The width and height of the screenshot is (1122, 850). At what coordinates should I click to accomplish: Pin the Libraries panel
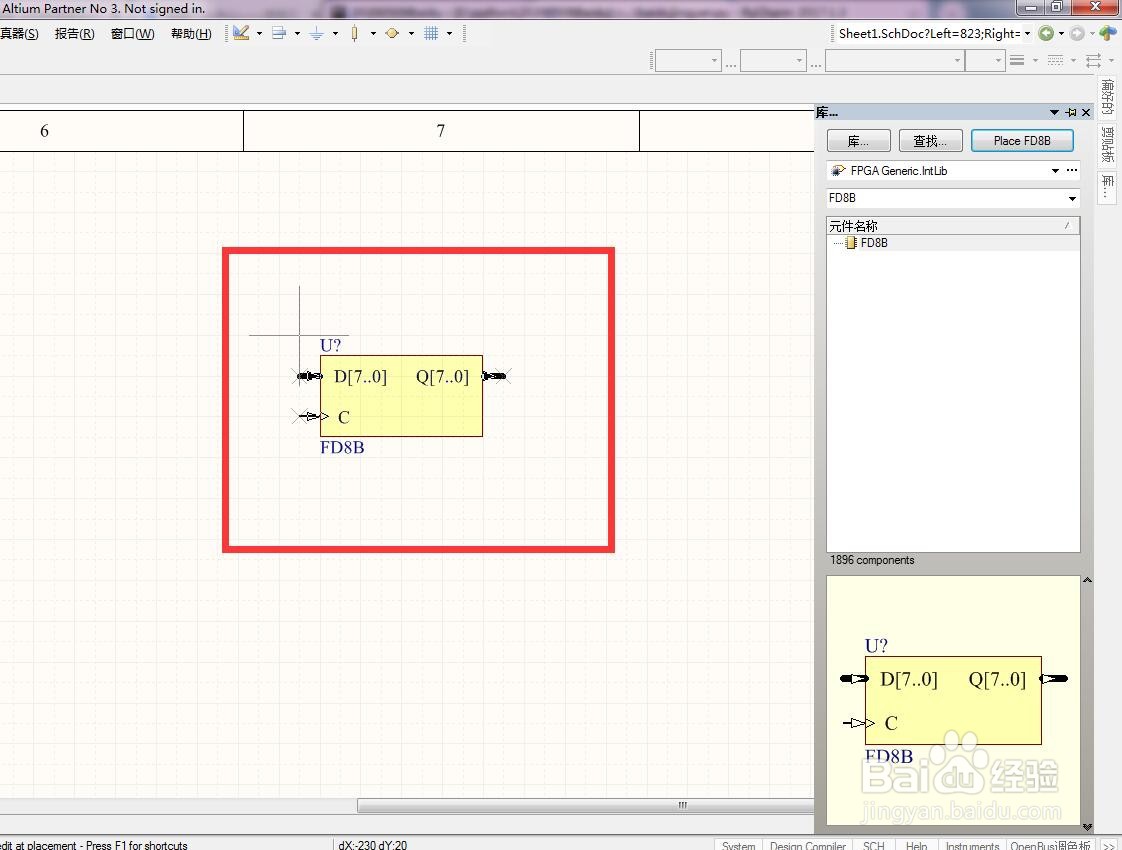(1070, 112)
